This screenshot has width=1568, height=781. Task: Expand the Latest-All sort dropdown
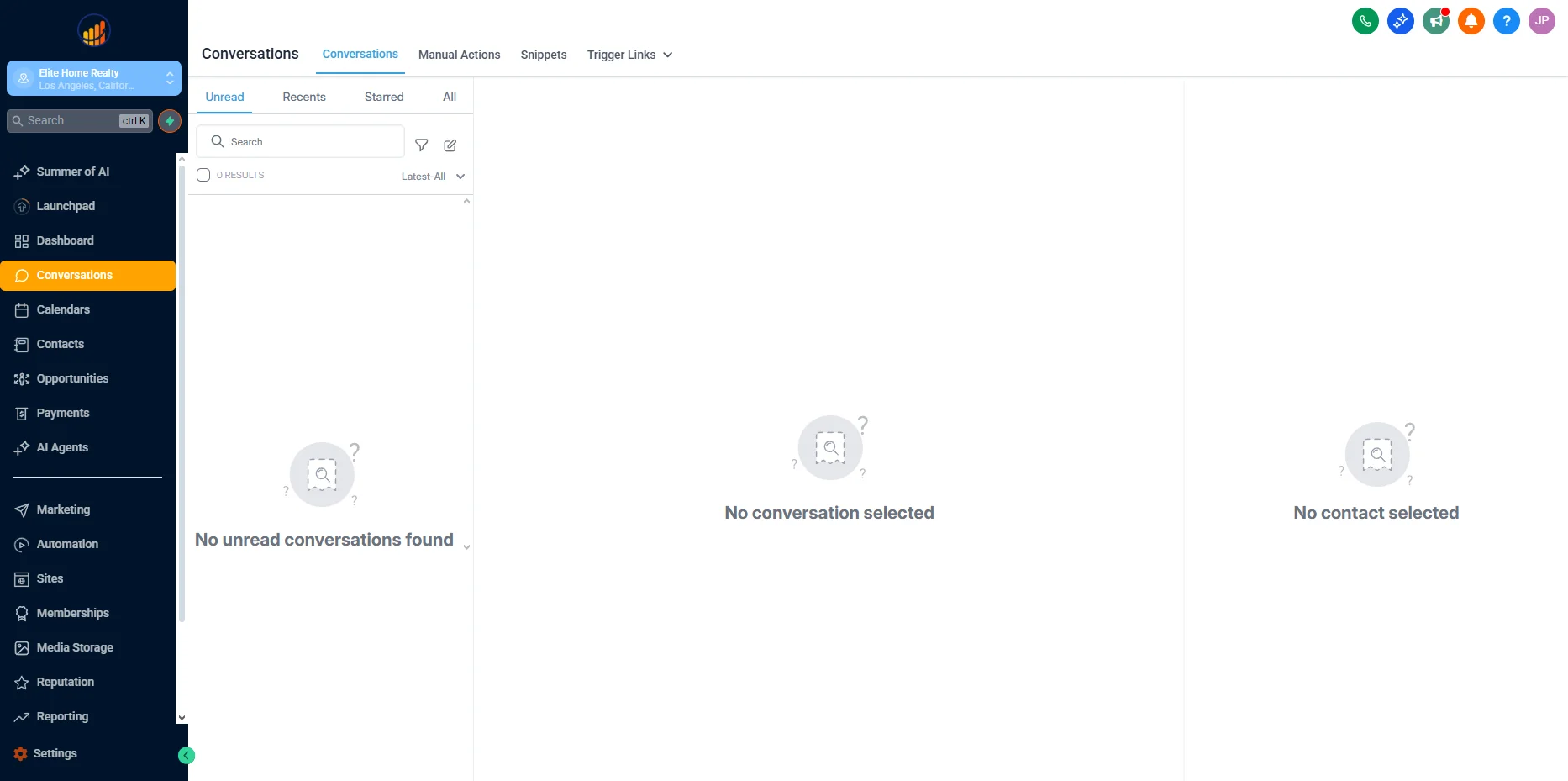pos(433,177)
